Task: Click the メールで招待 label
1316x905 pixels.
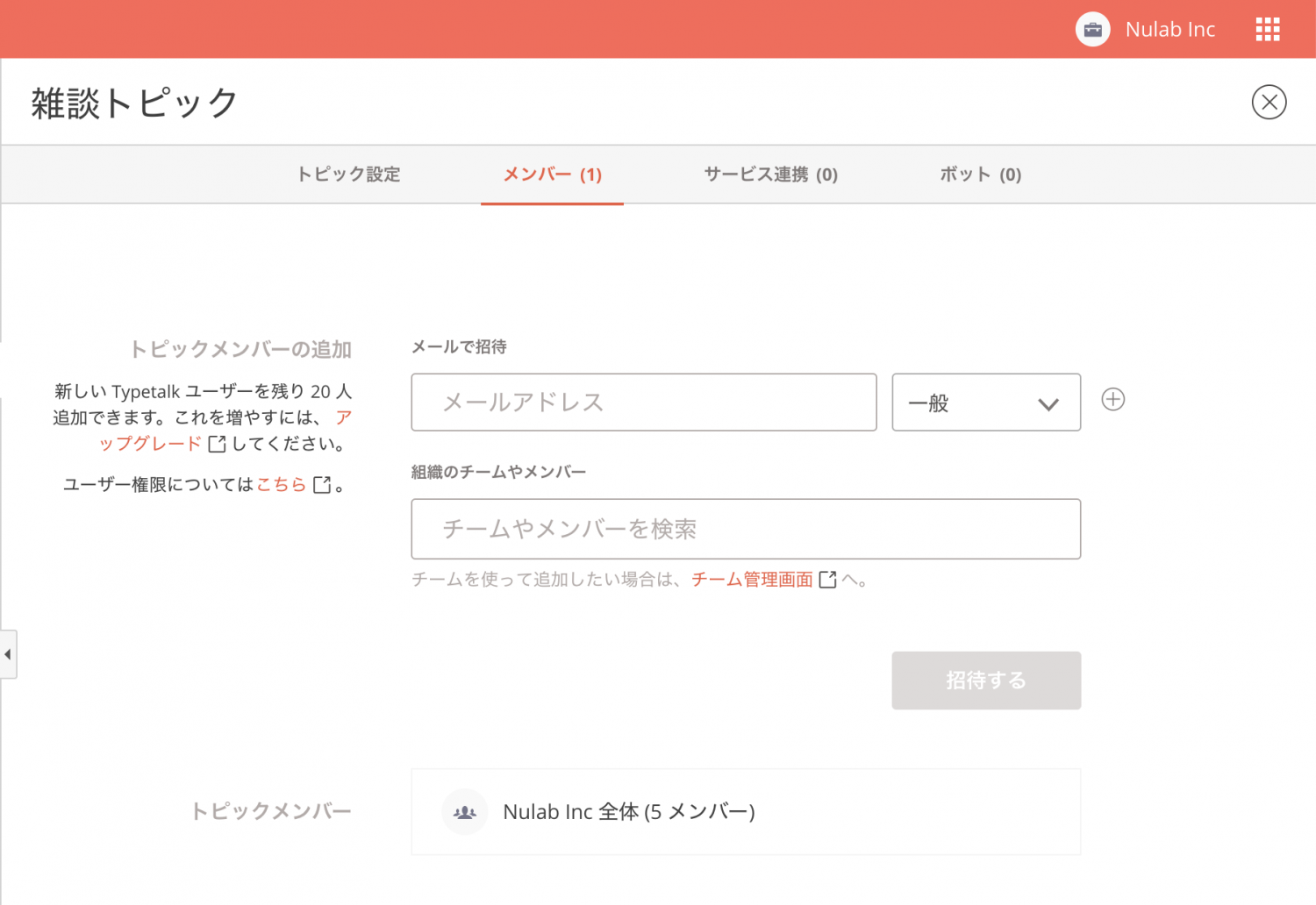Action: pos(459,347)
